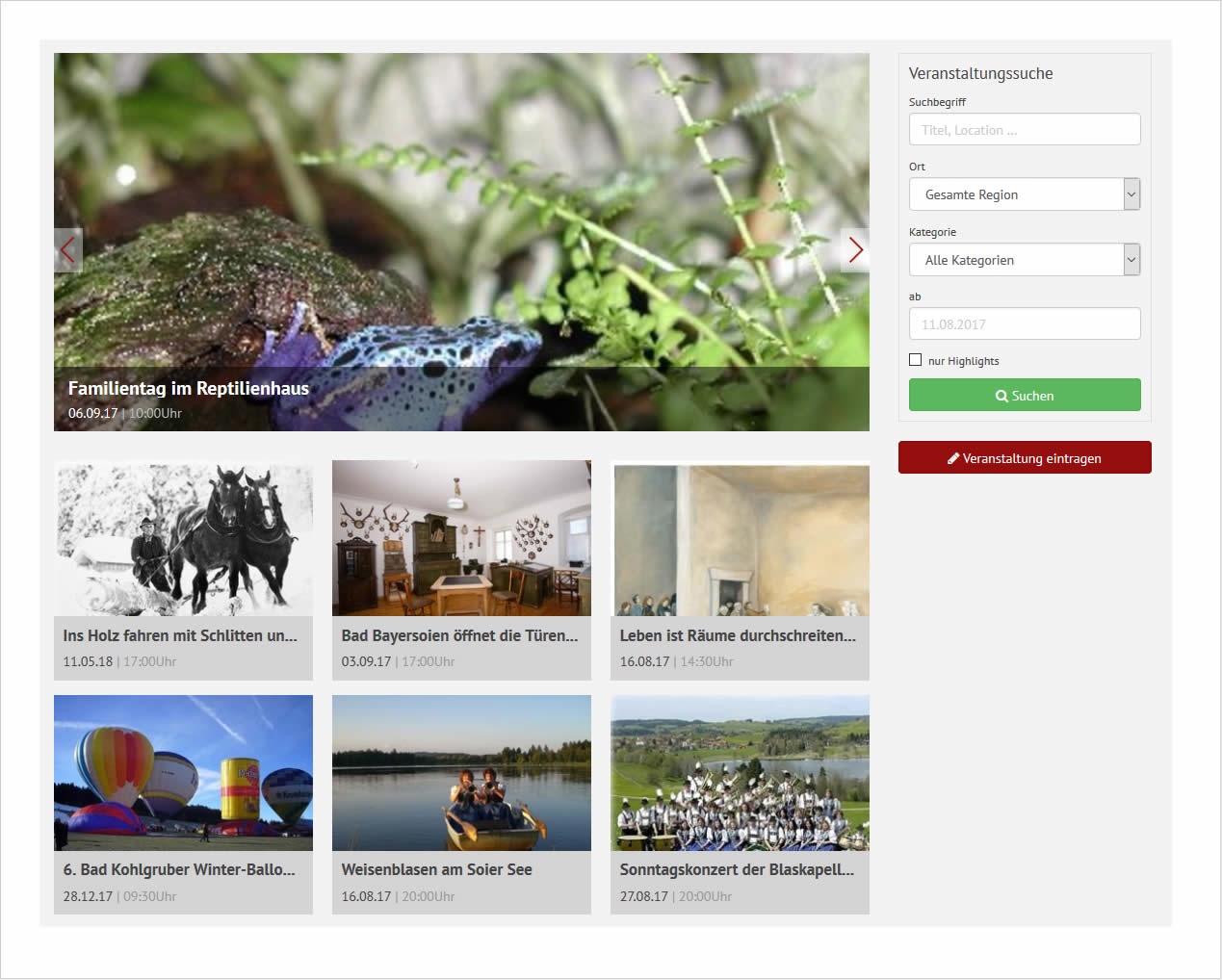Screen dimensions: 1222x980
Task: View the lake boat musicians thumbnail
Action: [x=461, y=773]
